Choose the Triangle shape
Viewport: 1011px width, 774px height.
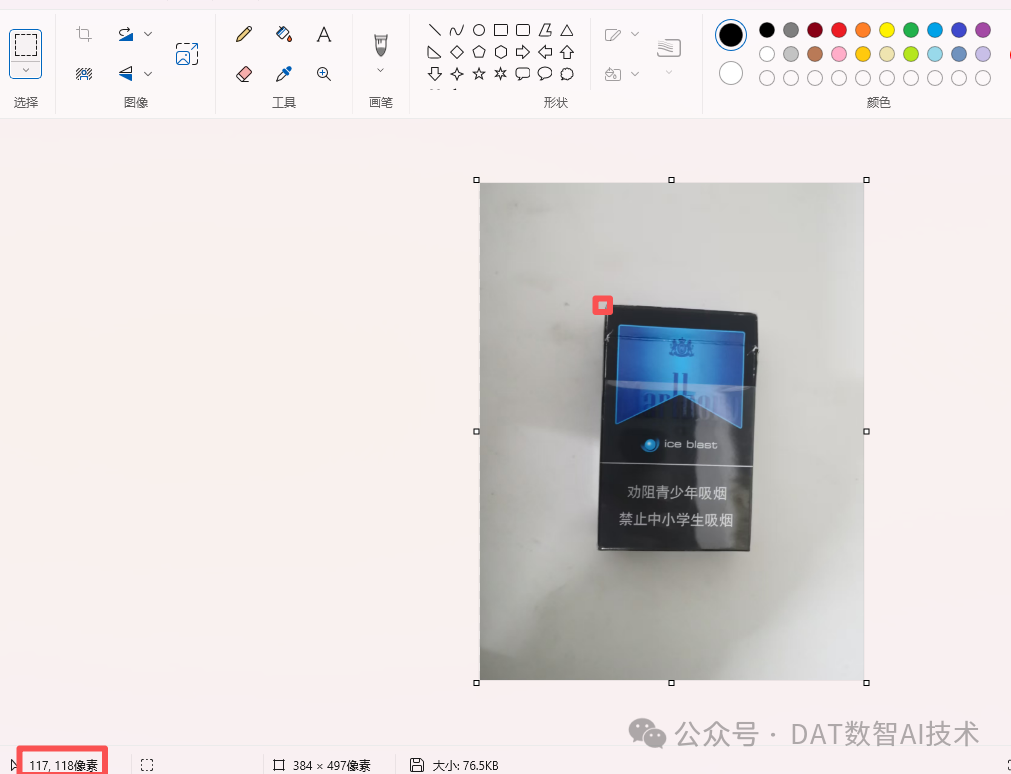567,30
